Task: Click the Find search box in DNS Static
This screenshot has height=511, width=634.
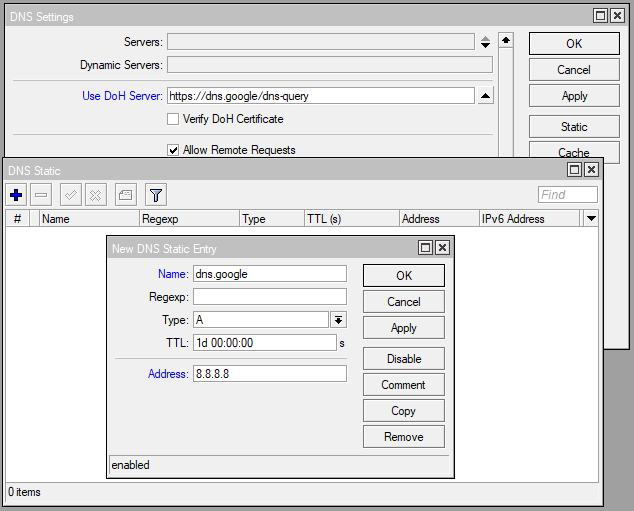Action: pyautogui.click(x=568, y=194)
